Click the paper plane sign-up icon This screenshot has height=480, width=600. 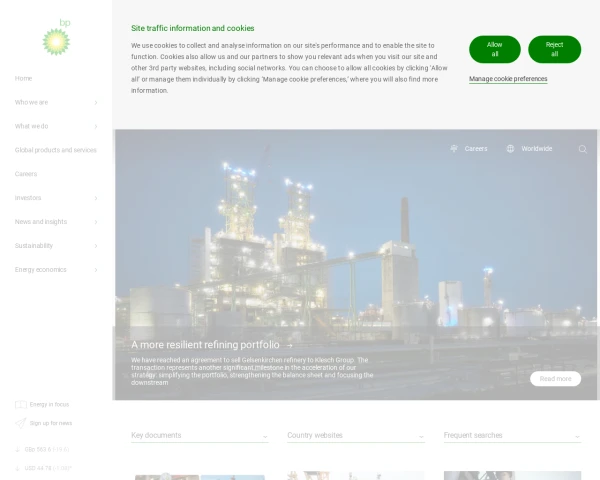click(21, 423)
